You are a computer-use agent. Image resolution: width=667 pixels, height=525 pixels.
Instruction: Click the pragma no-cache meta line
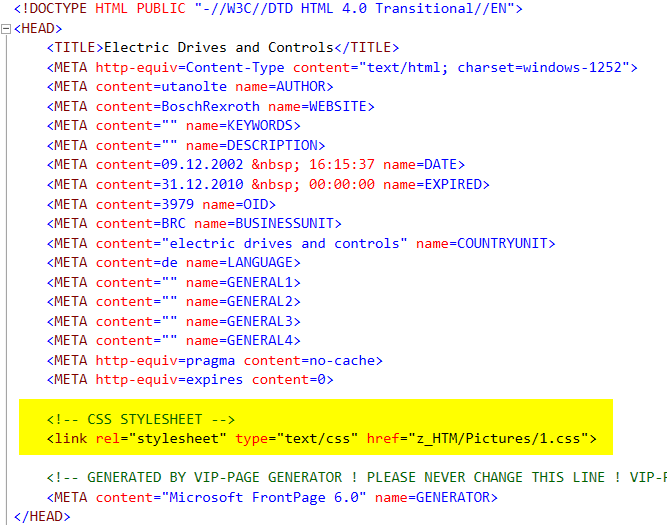pos(214,360)
